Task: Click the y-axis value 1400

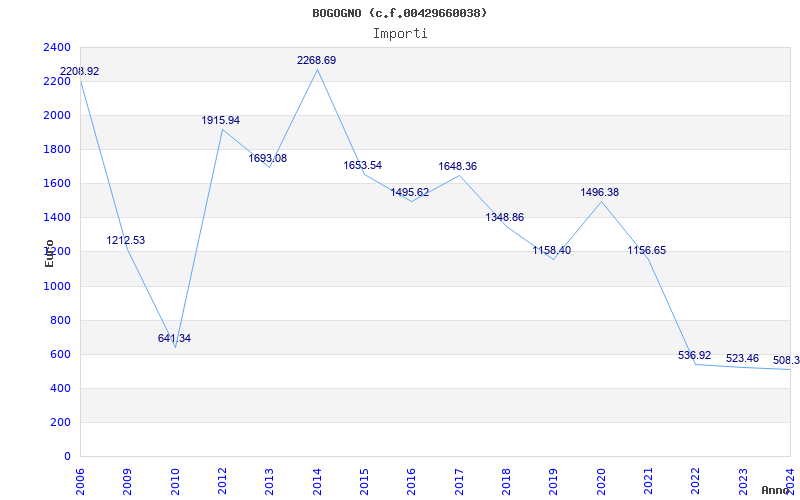Action: click(x=57, y=217)
